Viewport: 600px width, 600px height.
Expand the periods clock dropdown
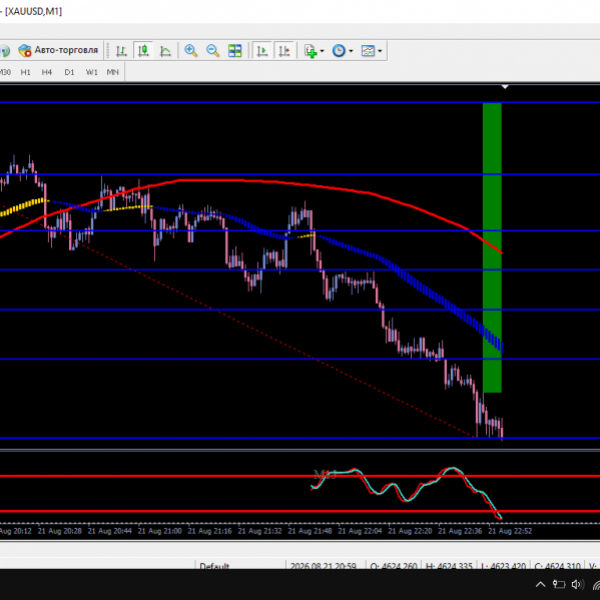point(351,51)
